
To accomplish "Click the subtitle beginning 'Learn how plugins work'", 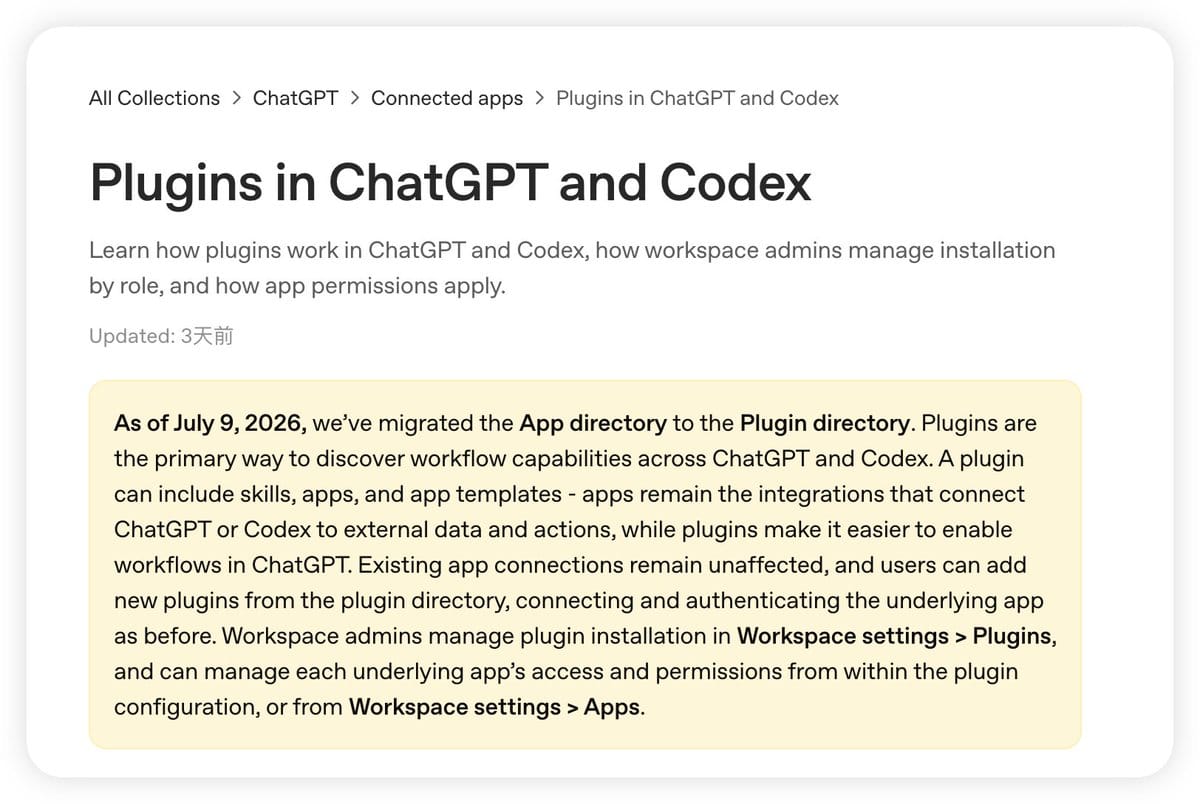I will 572,267.
